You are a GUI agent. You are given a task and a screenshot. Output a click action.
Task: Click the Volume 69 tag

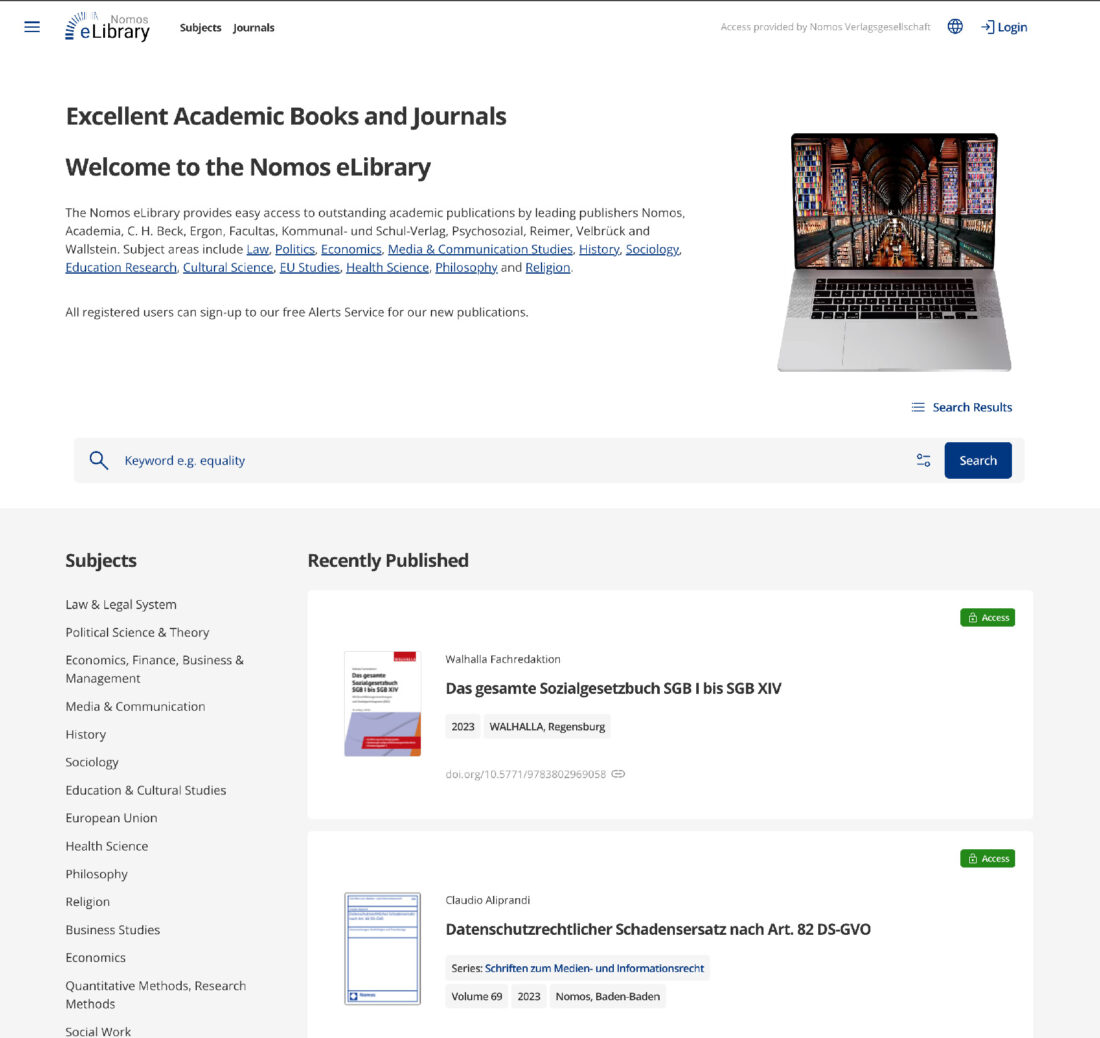[x=476, y=997]
